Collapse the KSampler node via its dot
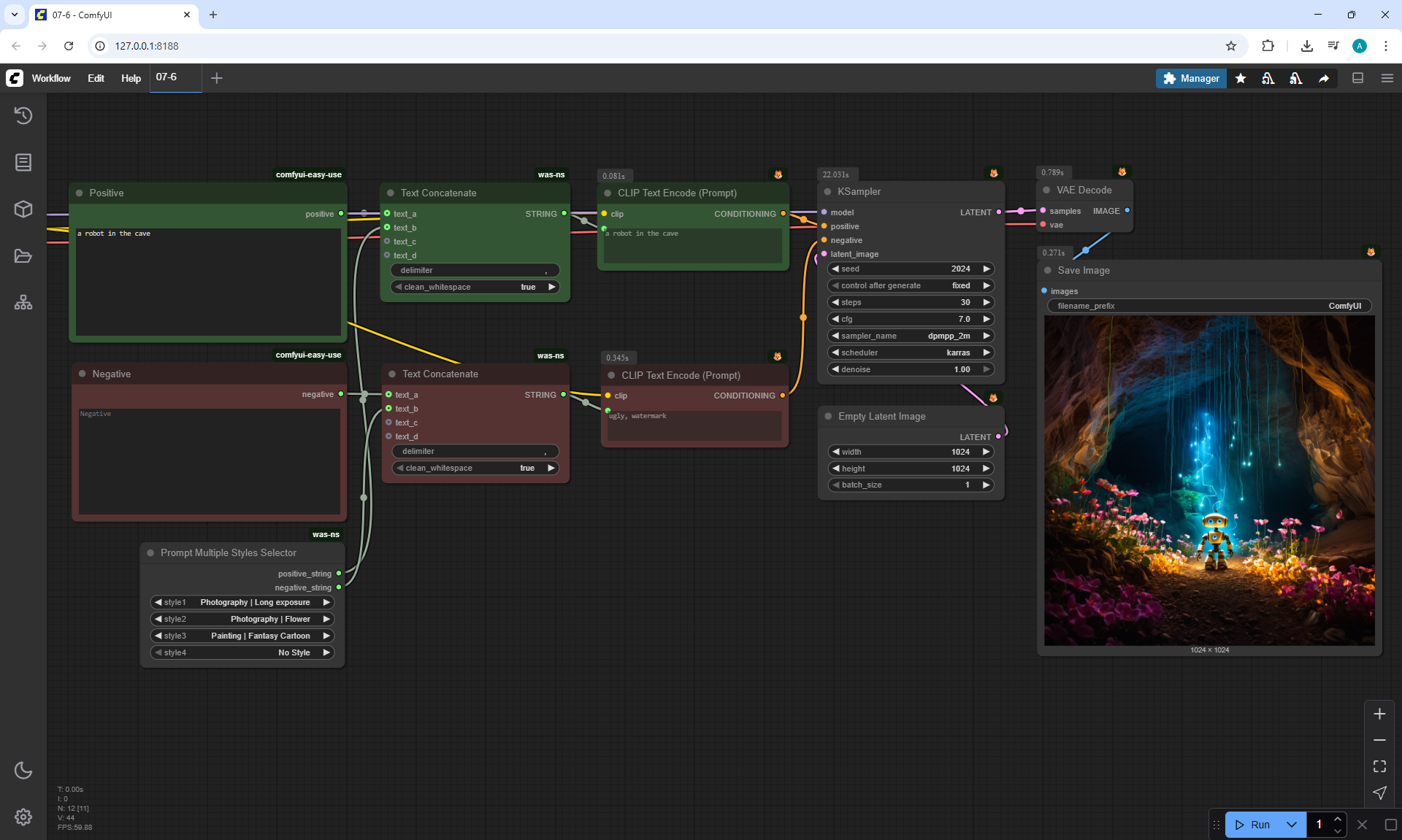Screen dimensions: 1402x840 click(x=827, y=192)
